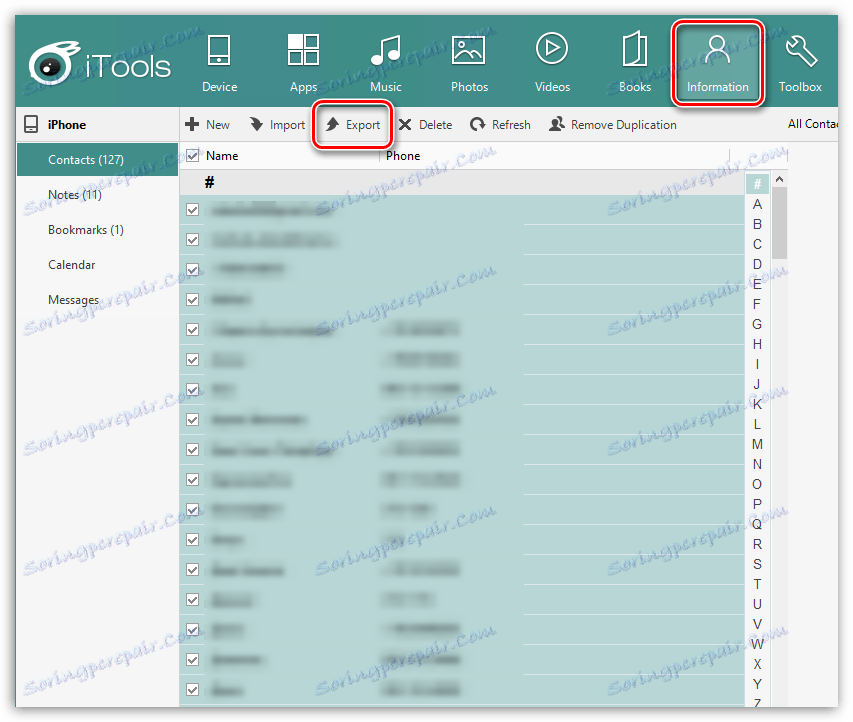Open the Information person icon
853x722 pixels.
point(717,50)
